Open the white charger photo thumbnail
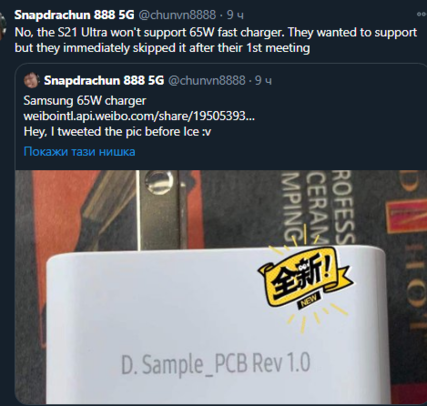Image resolution: width=427 pixels, height=406 pixels. (x=221, y=288)
